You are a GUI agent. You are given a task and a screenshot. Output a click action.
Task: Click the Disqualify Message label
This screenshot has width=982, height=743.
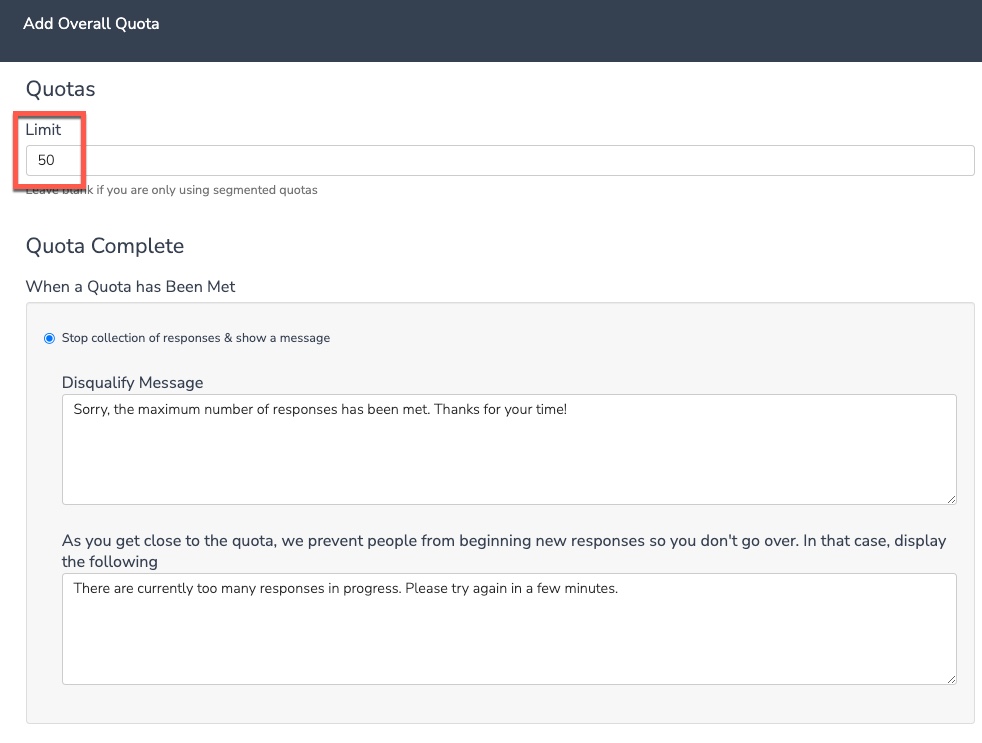click(x=132, y=382)
